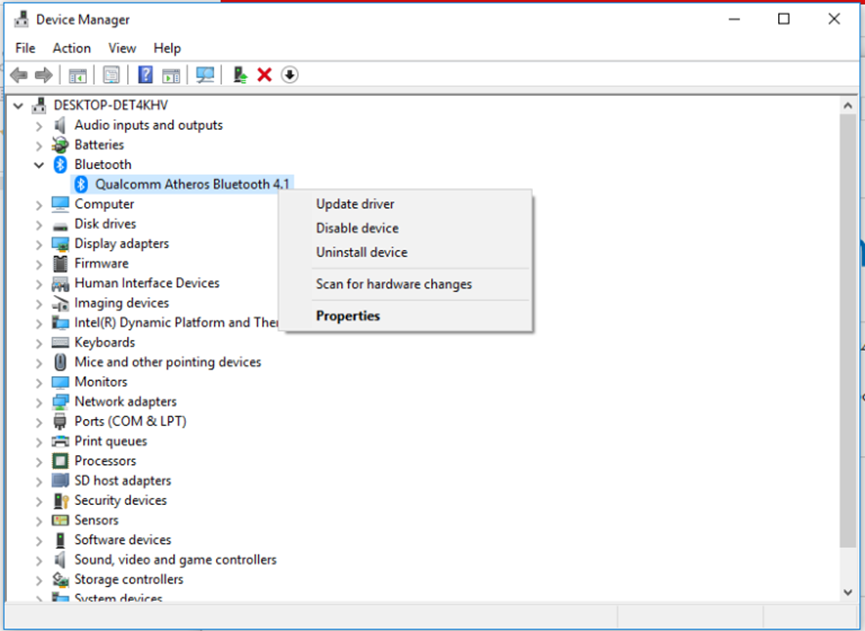865x631 pixels.
Task: Expand the Sensors category
Action: [39, 521]
